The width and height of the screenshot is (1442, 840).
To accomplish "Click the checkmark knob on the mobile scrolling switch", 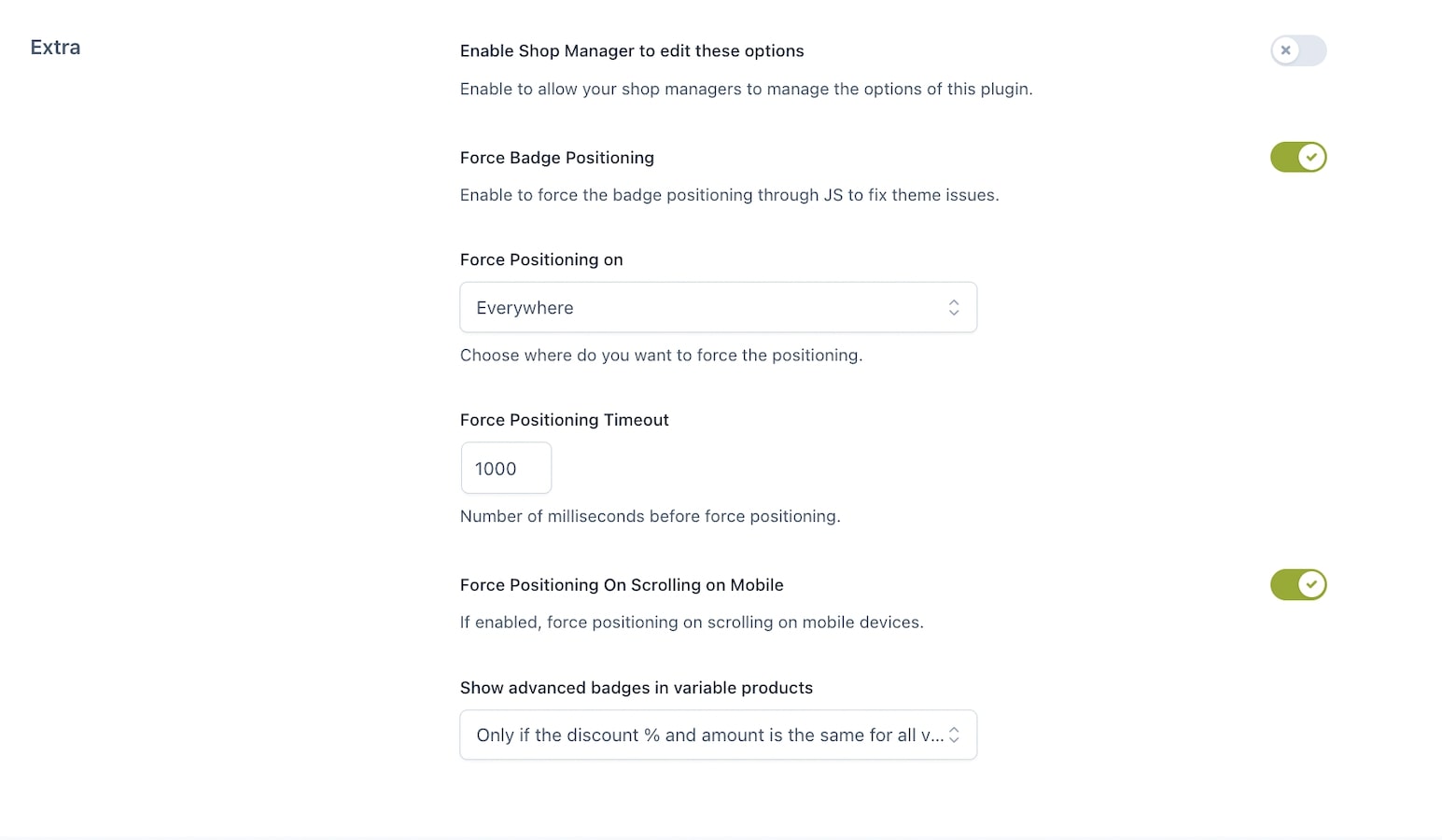I will pyautogui.click(x=1311, y=584).
